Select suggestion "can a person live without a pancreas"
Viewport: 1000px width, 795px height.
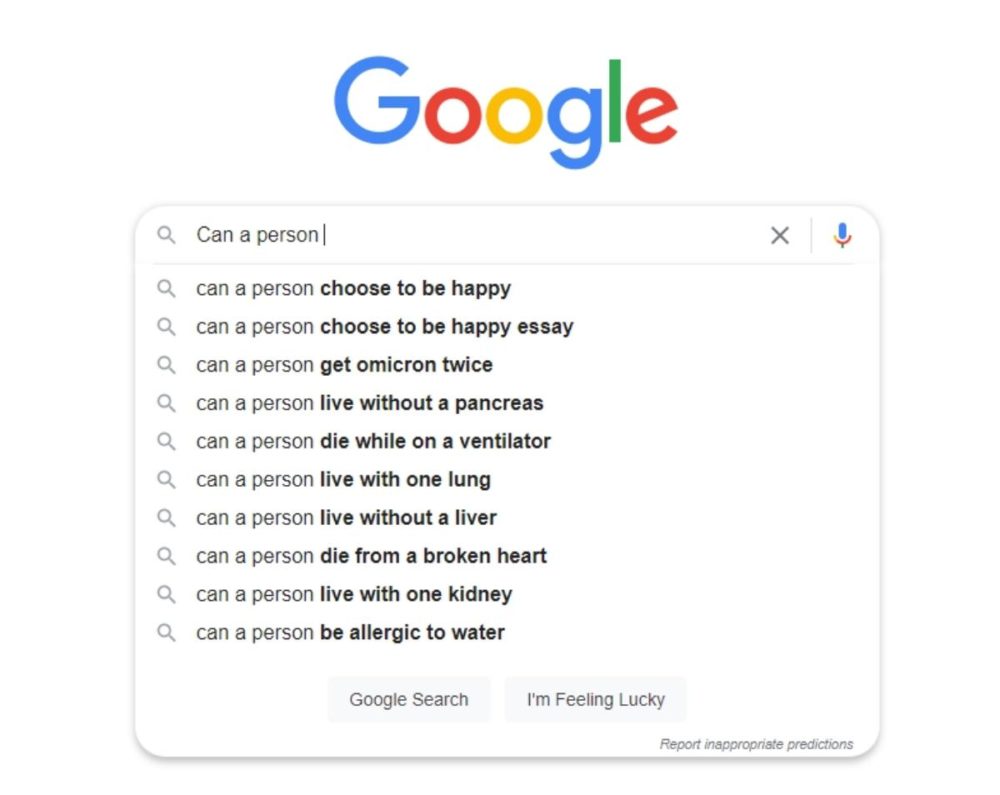pos(370,403)
